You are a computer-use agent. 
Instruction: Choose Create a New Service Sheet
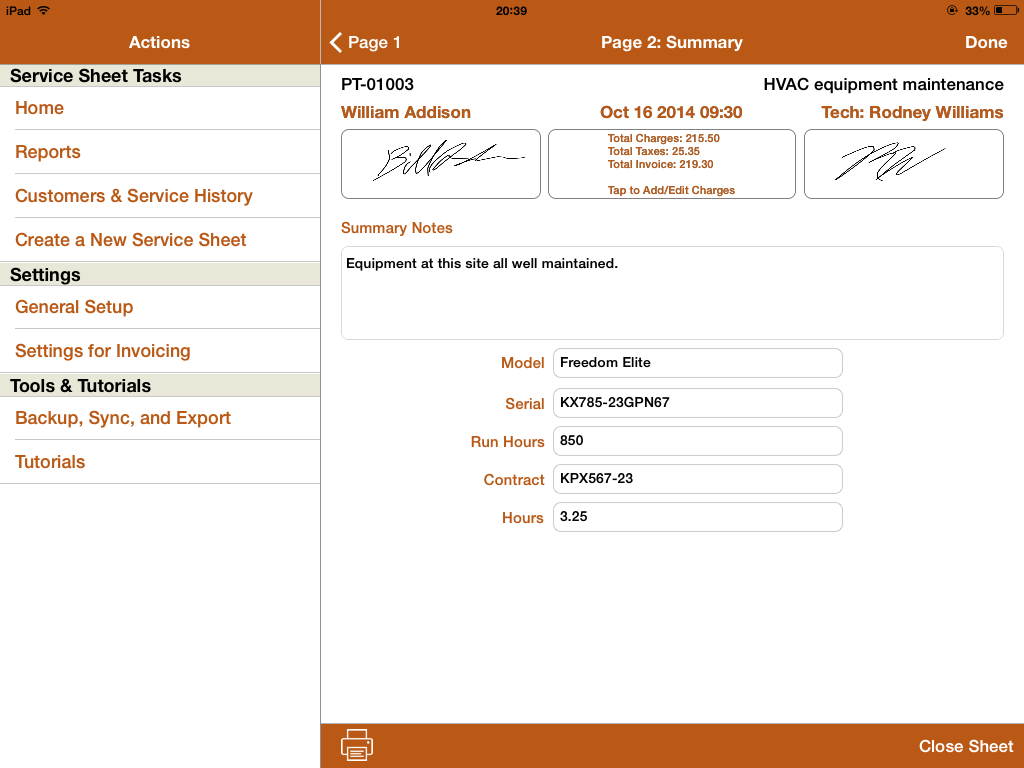pos(131,240)
